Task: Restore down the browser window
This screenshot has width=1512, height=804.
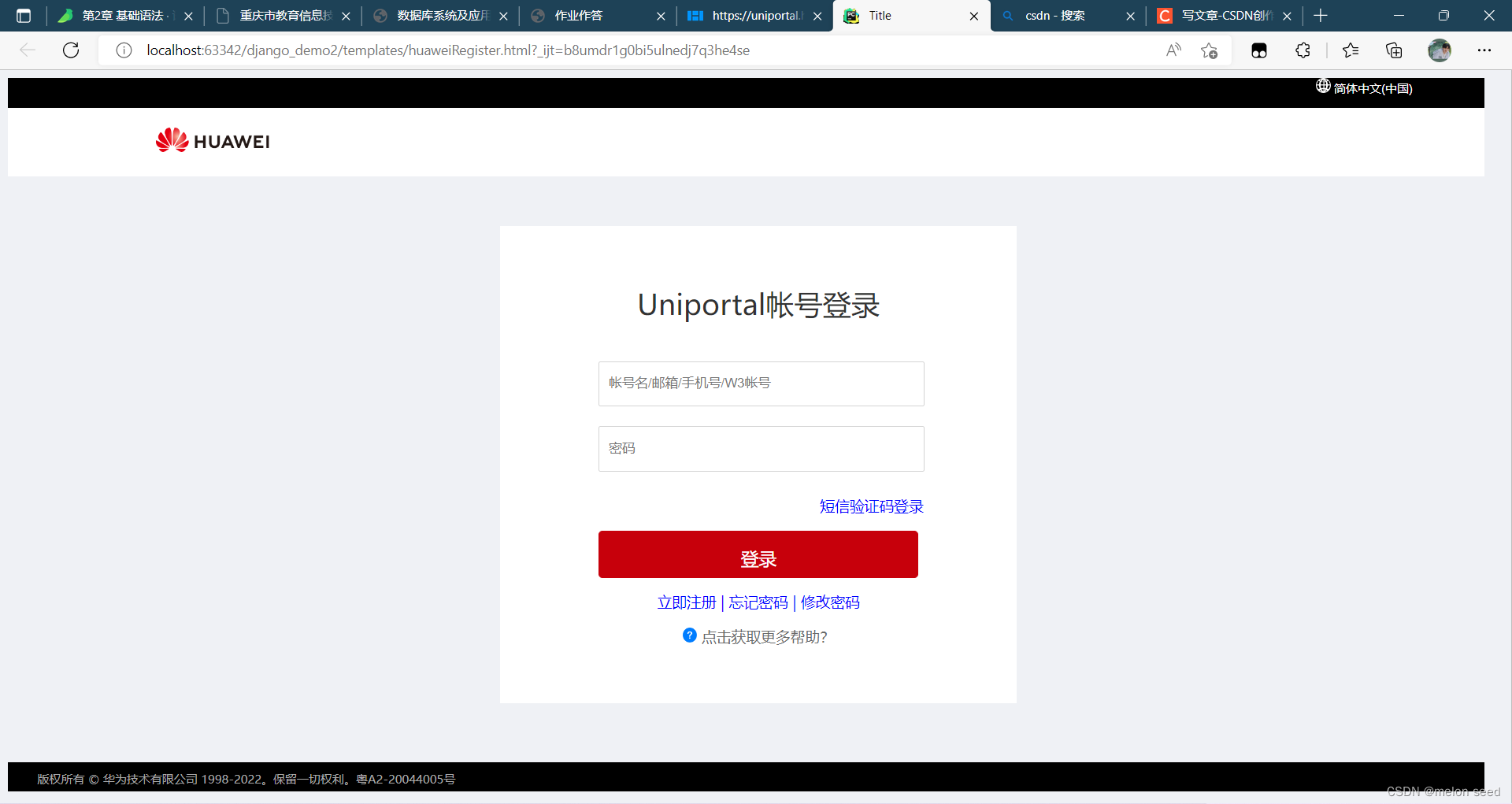Action: point(1443,16)
